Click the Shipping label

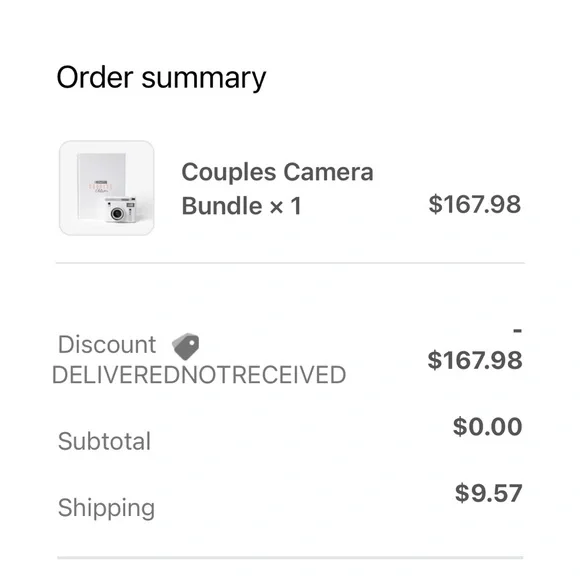click(107, 508)
